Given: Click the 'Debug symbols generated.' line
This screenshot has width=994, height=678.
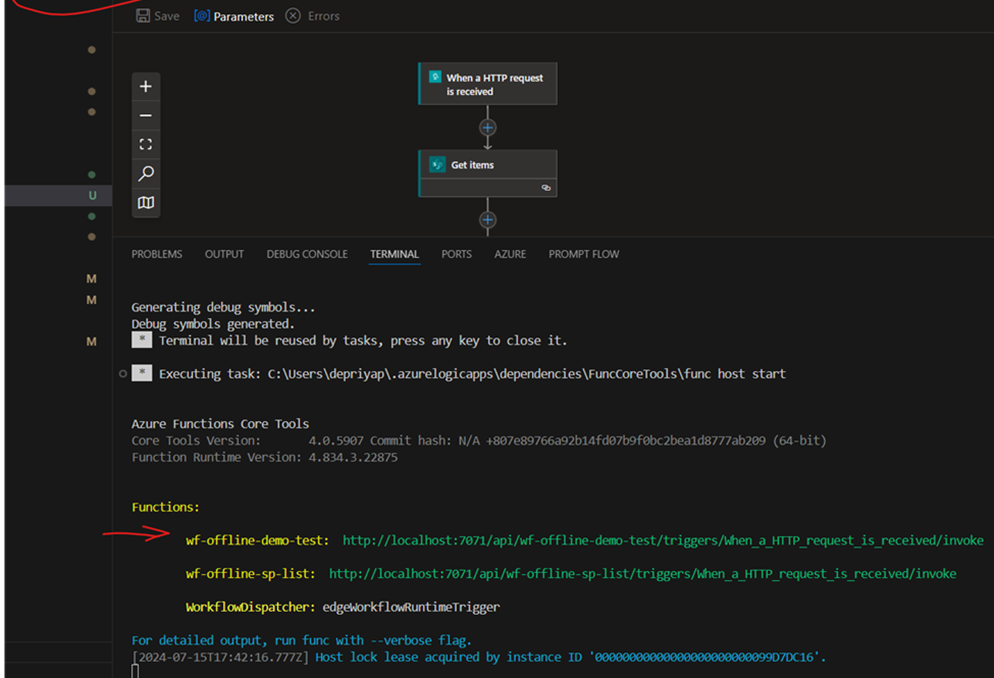Looking at the screenshot, I should tap(213, 324).
